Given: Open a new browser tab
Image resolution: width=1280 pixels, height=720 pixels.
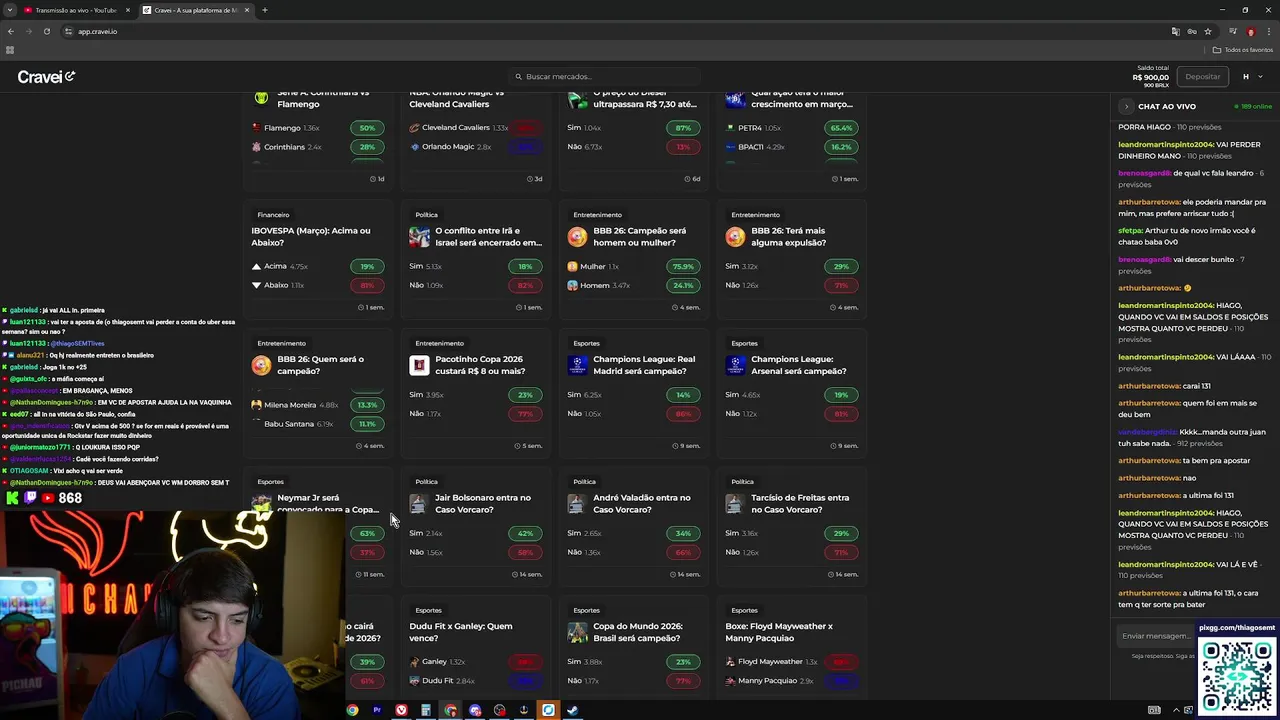Looking at the screenshot, I should pyautogui.click(x=265, y=10).
